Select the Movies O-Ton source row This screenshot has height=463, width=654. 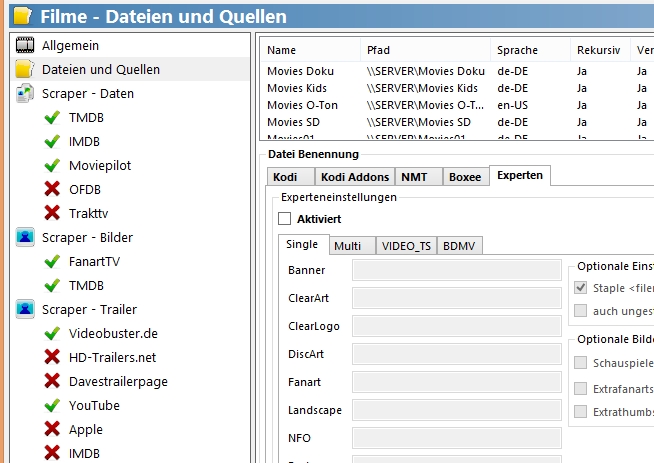457,105
